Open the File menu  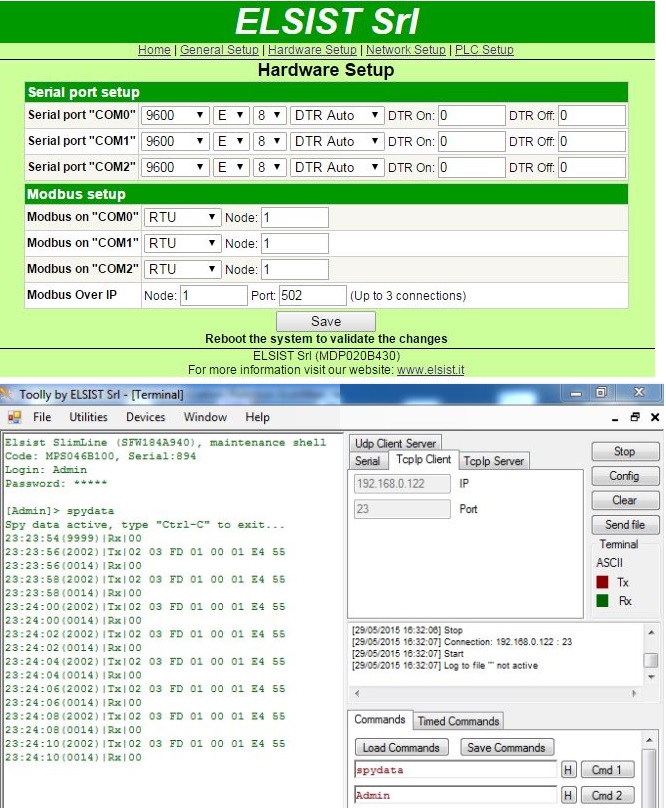(42, 417)
